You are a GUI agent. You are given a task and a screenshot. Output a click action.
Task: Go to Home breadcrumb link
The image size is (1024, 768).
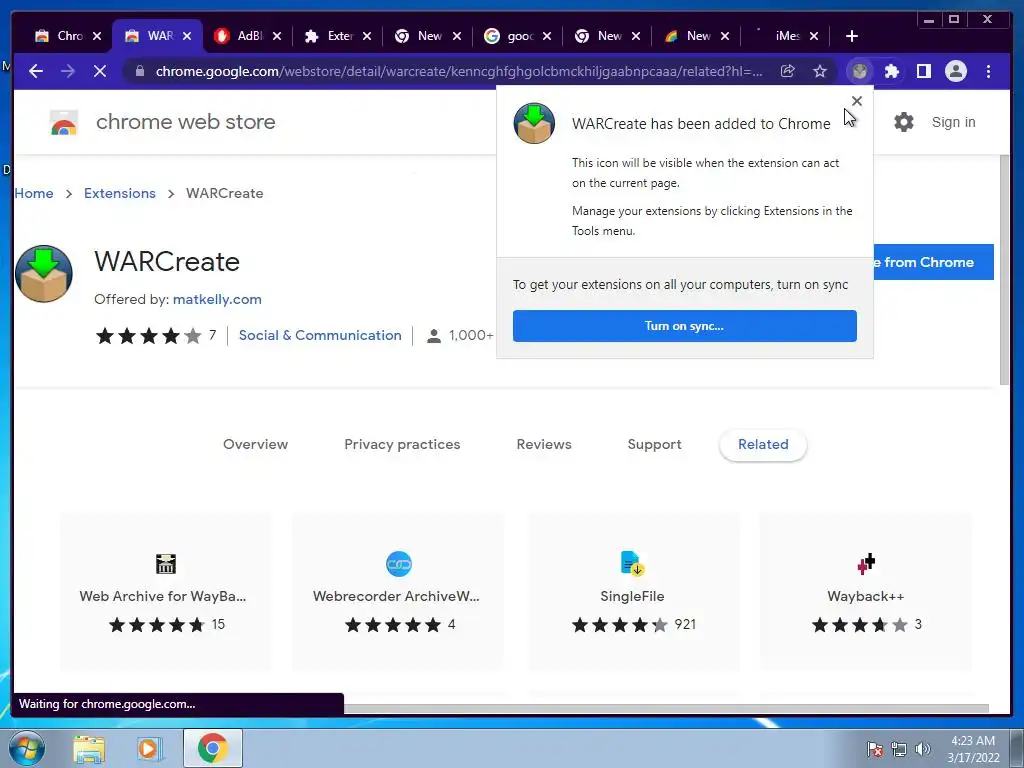pyautogui.click(x=34, y=193)
